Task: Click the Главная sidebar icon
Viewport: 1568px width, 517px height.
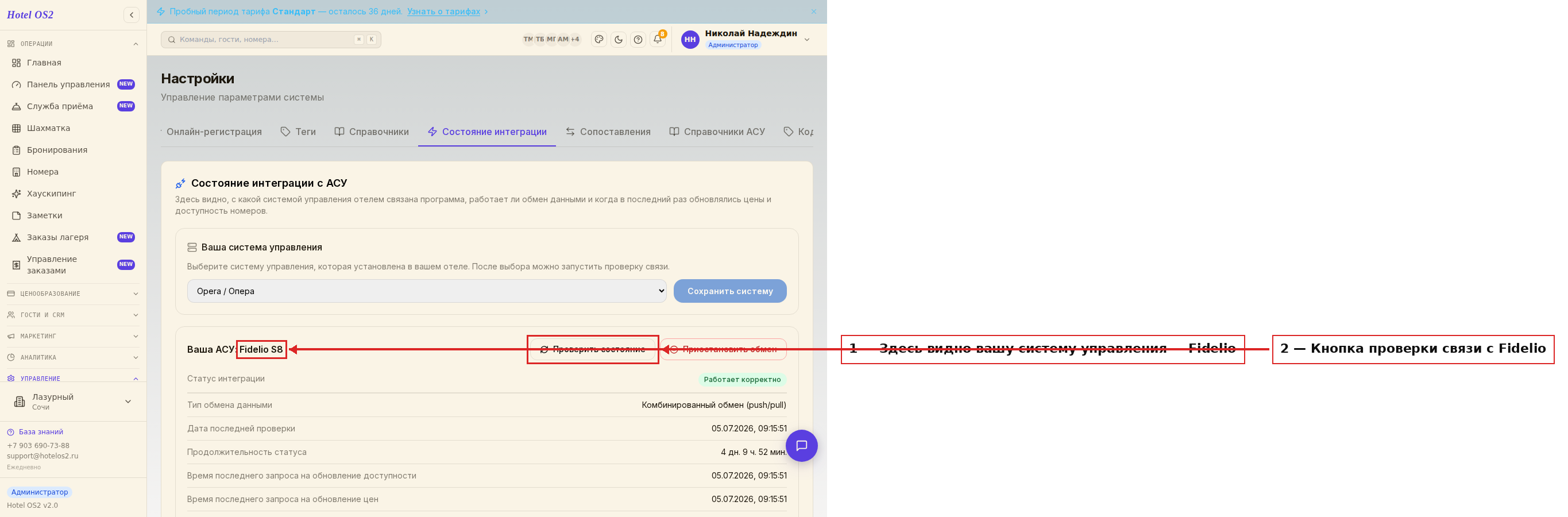Action: pyautogui.click(x=17, y=63)
